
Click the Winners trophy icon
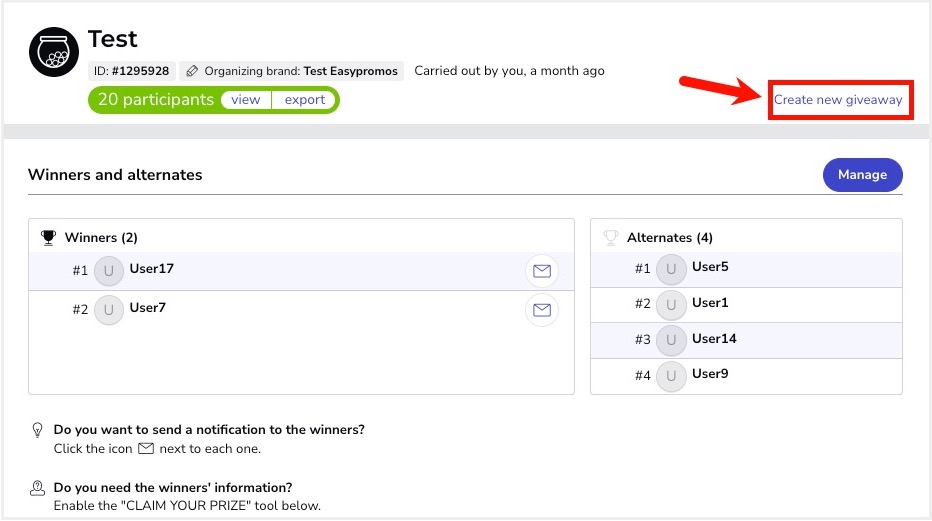click(x=48, y=238)
